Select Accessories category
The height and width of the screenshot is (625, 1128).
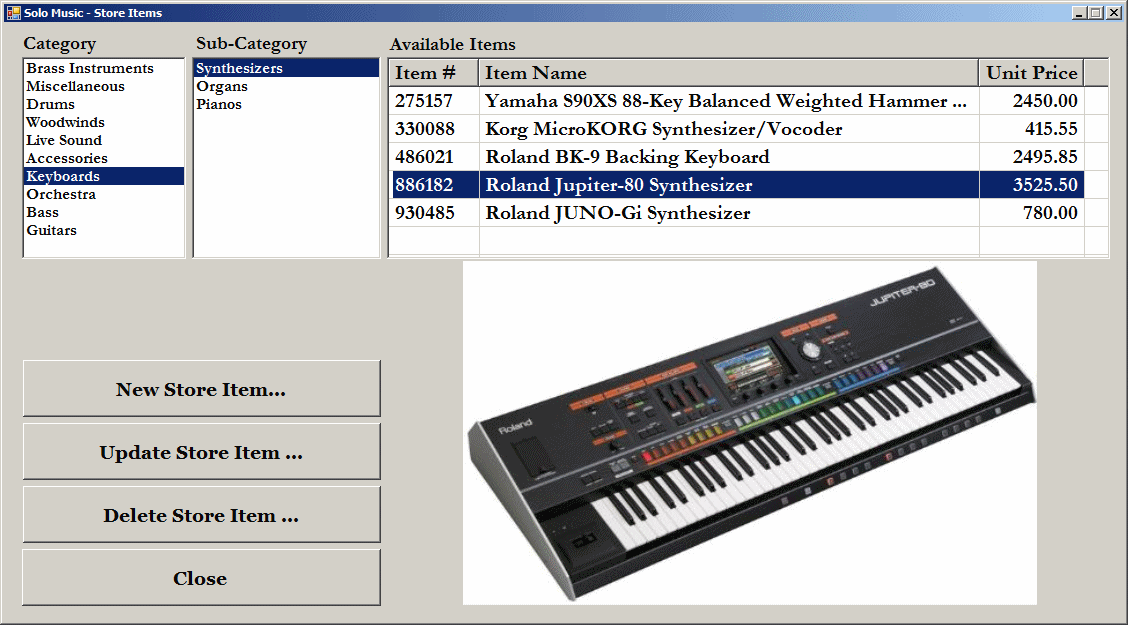[x=104, y=158]
